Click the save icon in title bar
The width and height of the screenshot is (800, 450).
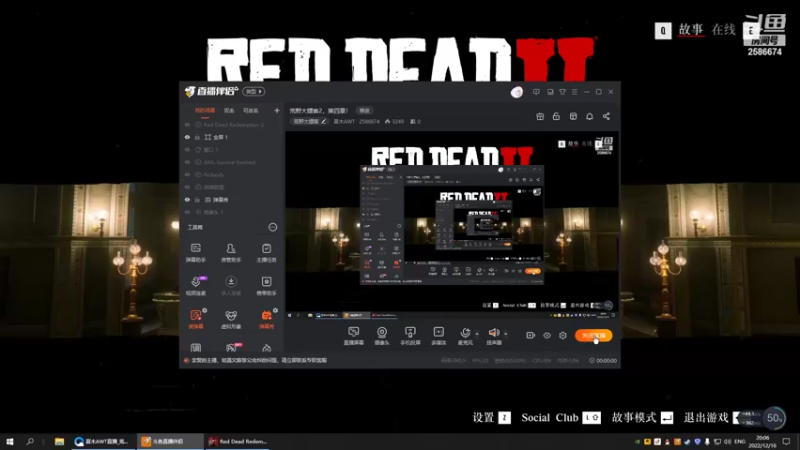pos(550,92)
